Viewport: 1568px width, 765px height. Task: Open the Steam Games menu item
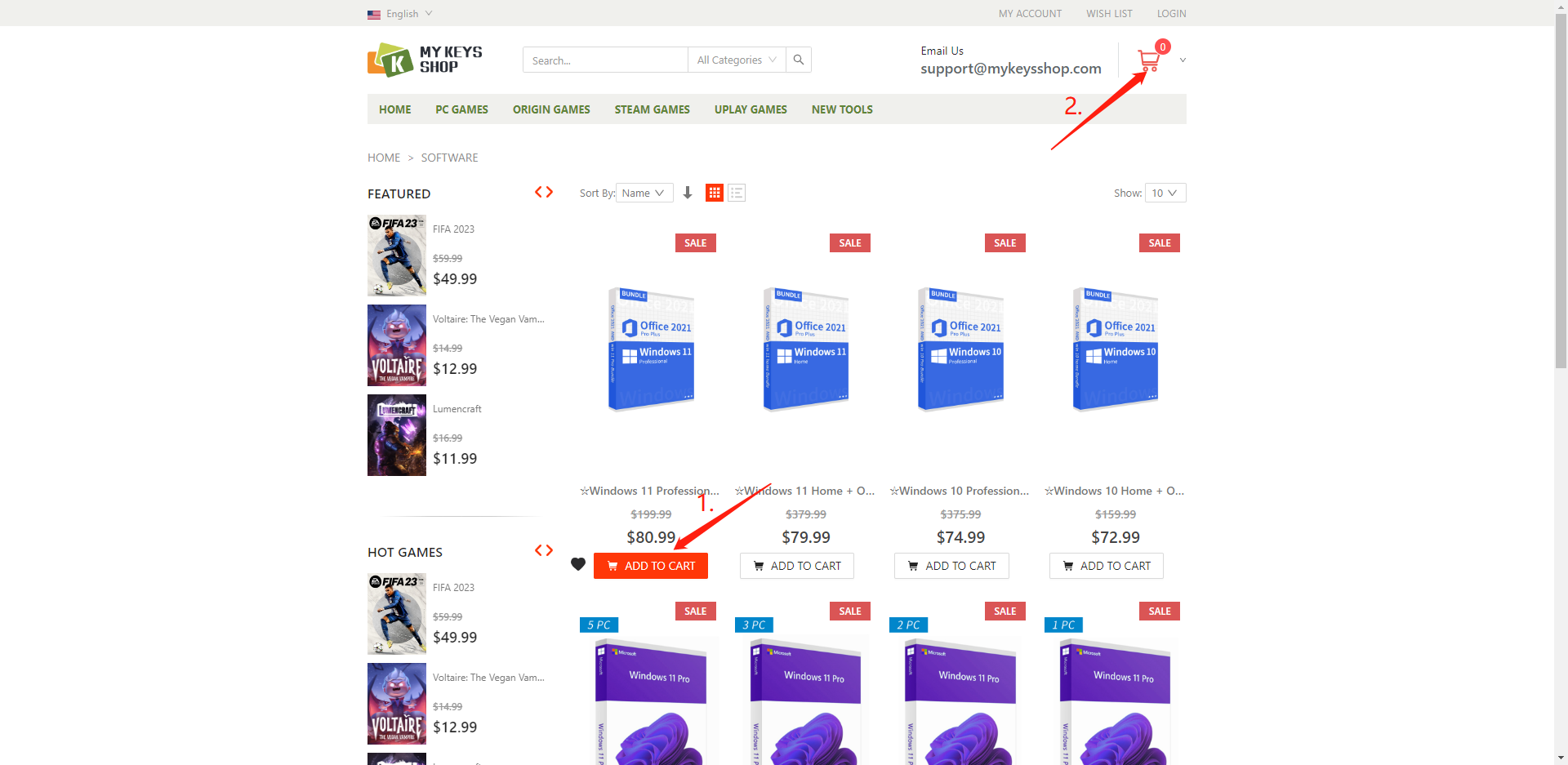point(652,109)
